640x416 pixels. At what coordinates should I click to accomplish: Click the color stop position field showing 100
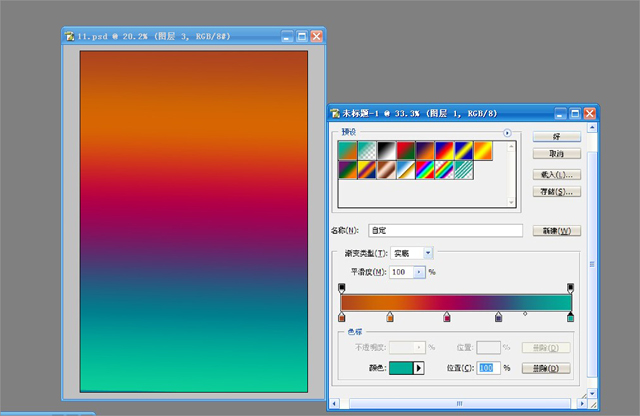pyautogui.click(x=488, y=368)
